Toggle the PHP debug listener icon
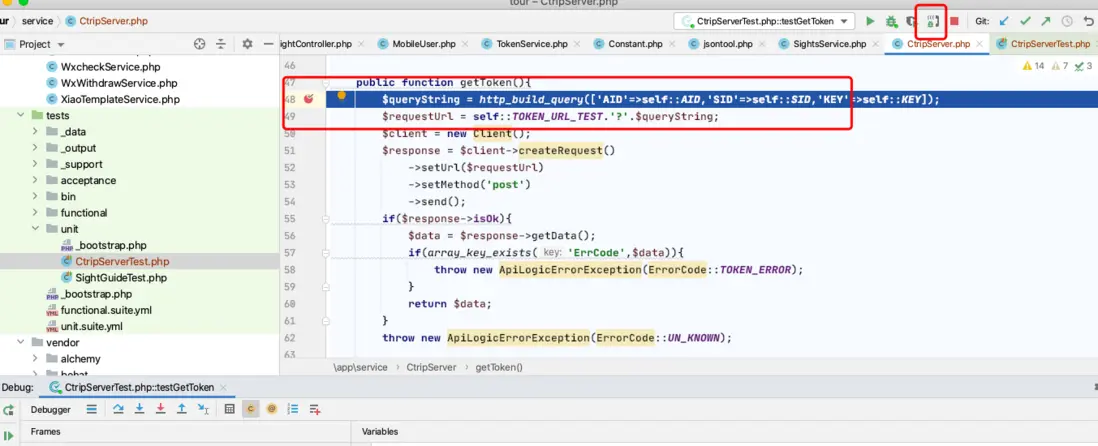1098x446 pixels. [x=931, y=22]
